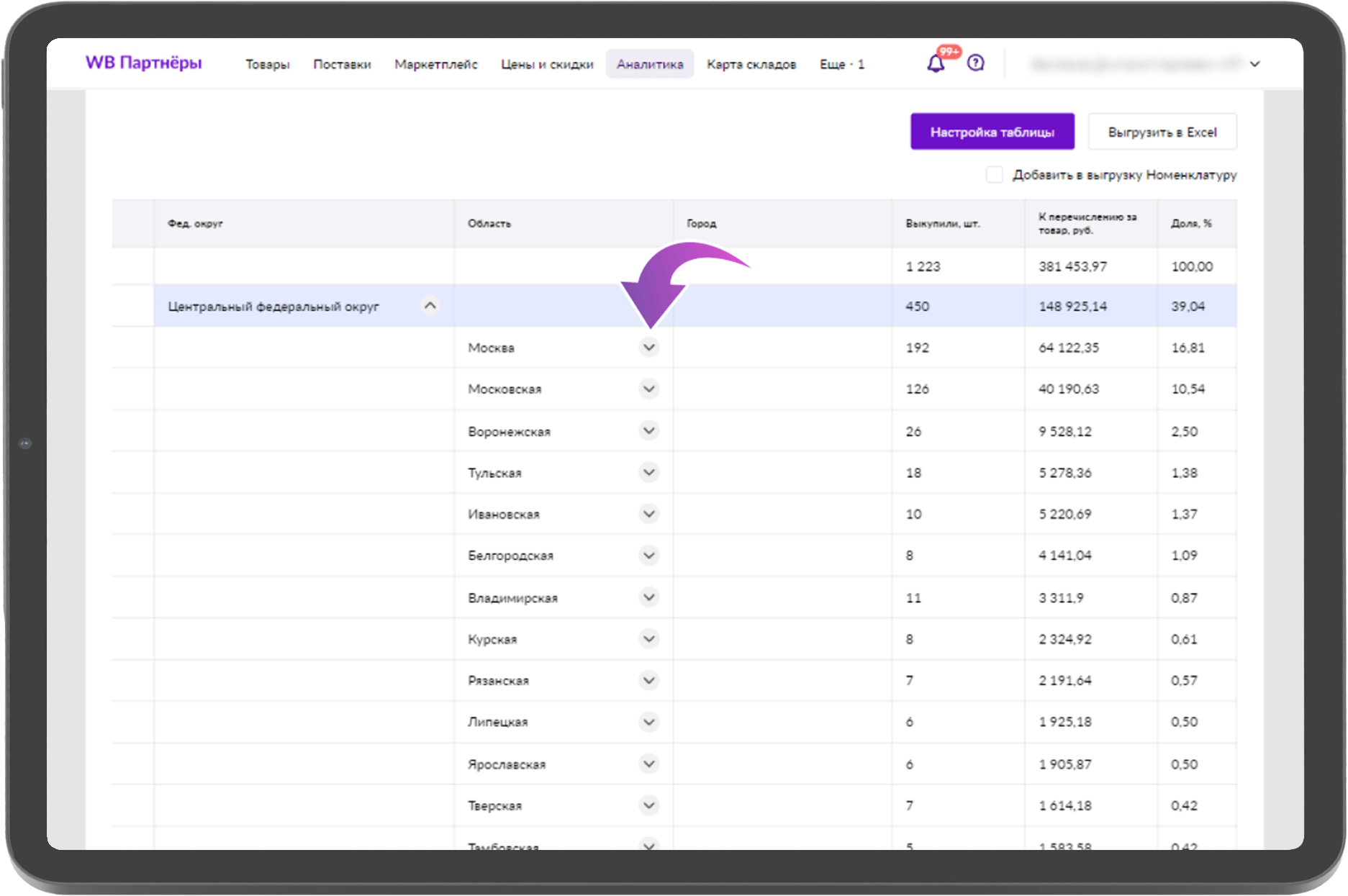Open the account selector dropdown
Viewport: 1348px width, 896px height.
(1255, 64)
